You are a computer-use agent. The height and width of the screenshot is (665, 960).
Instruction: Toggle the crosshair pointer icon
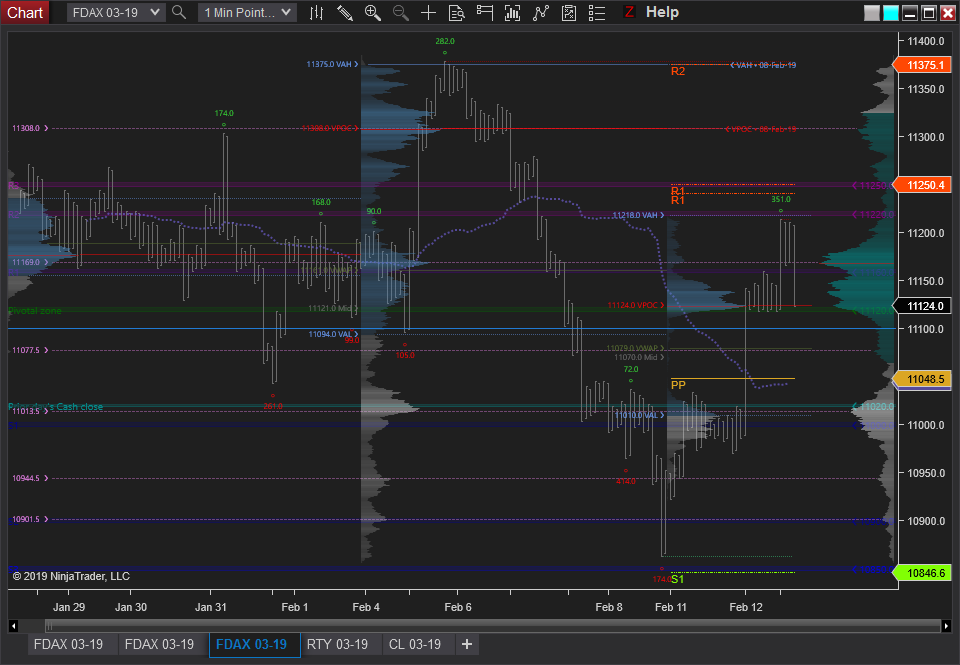pos(429,12)
